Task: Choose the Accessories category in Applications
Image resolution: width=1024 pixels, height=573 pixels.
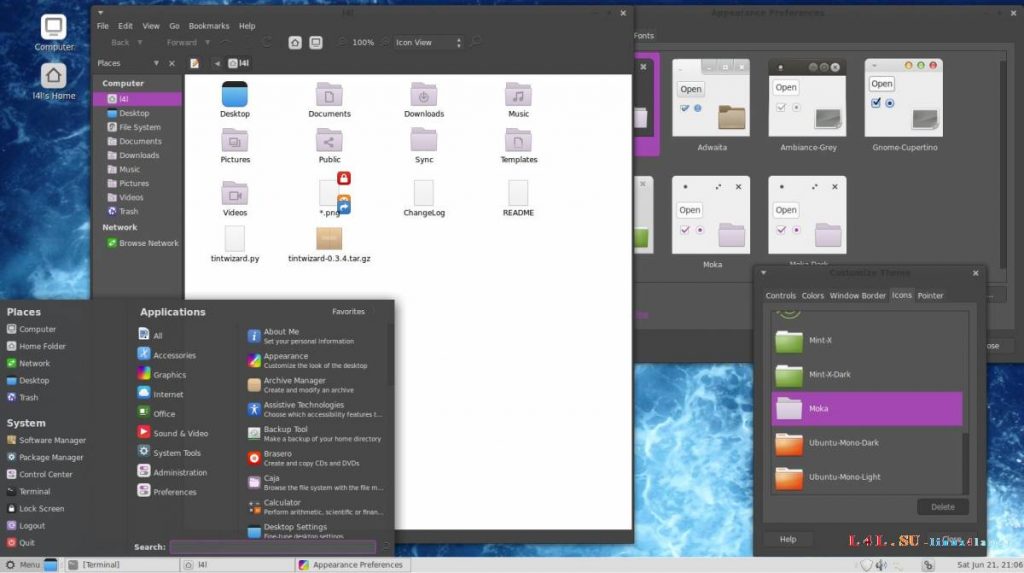Action: coord(167,355)
